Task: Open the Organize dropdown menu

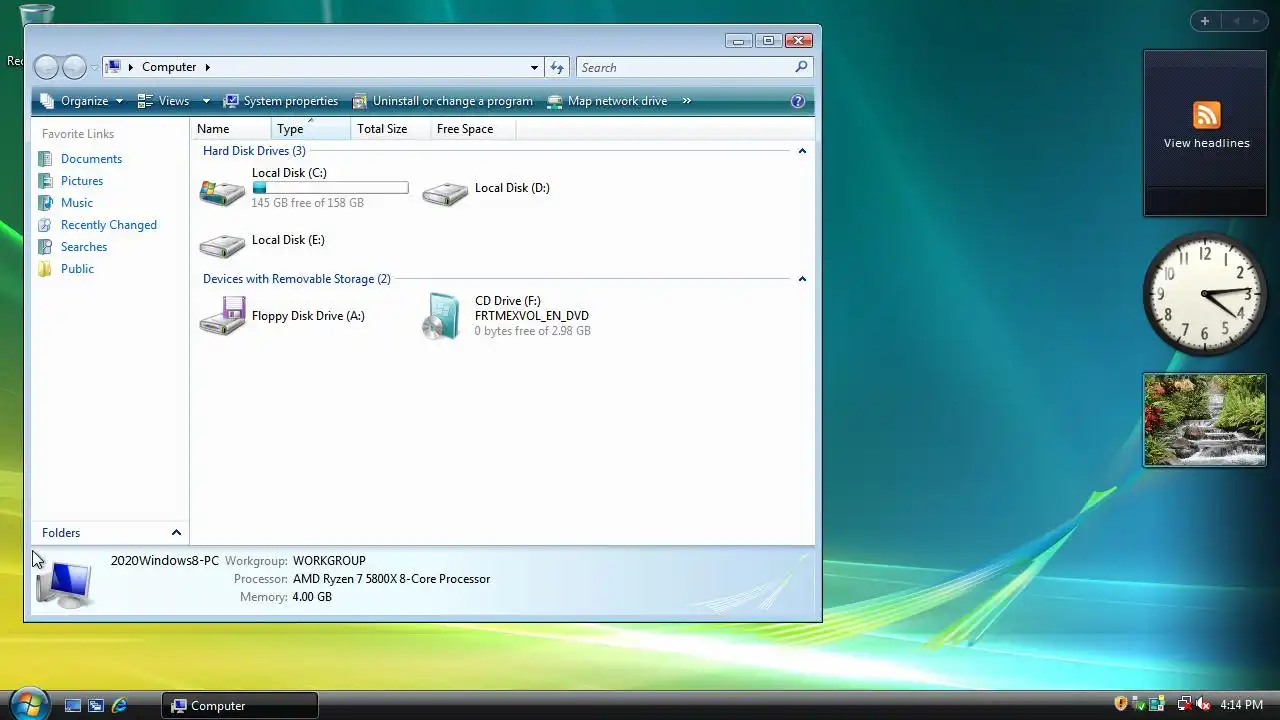Action: click(82, 101)
